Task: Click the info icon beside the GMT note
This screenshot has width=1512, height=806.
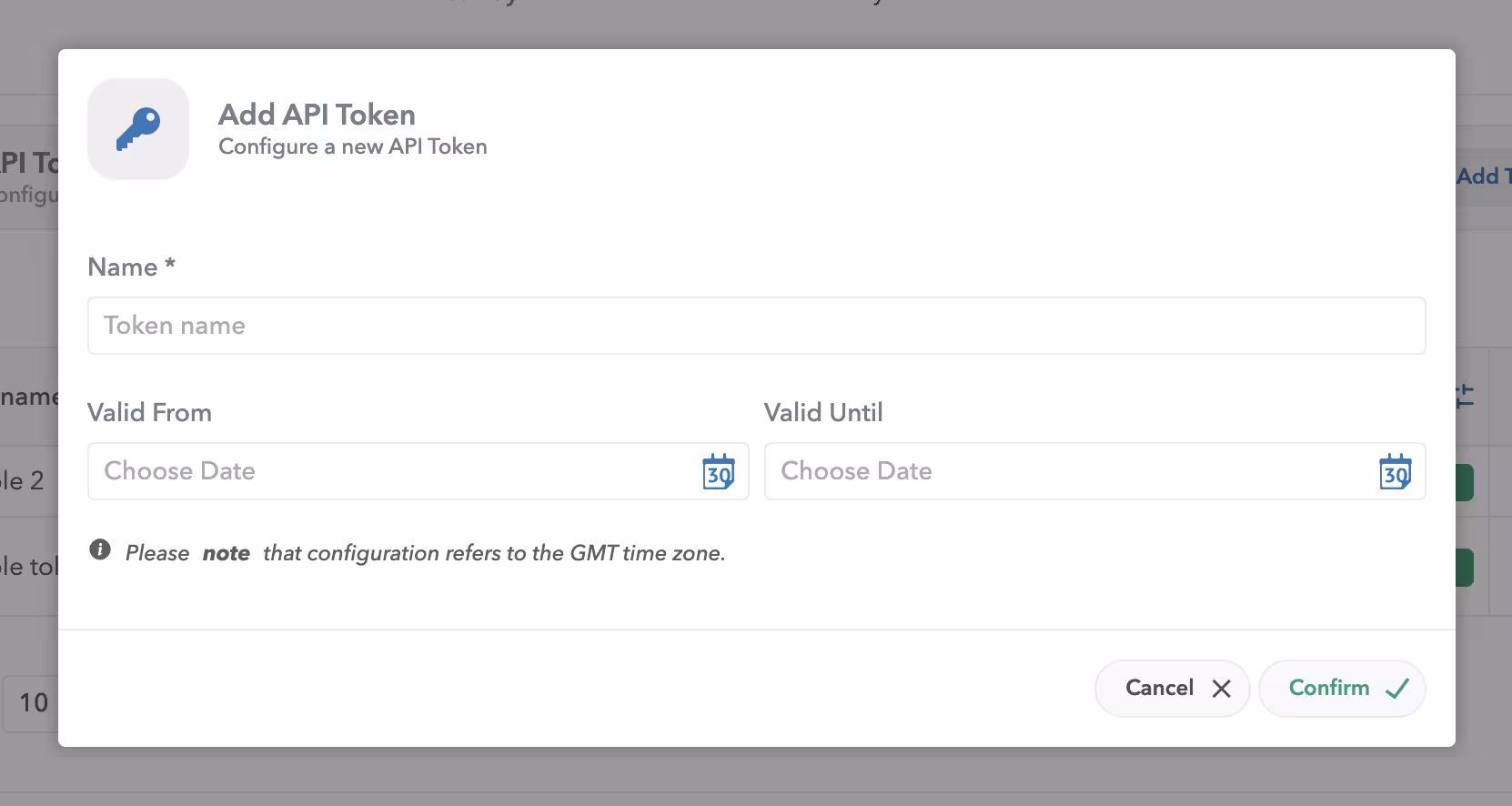Action: [100, 549]
